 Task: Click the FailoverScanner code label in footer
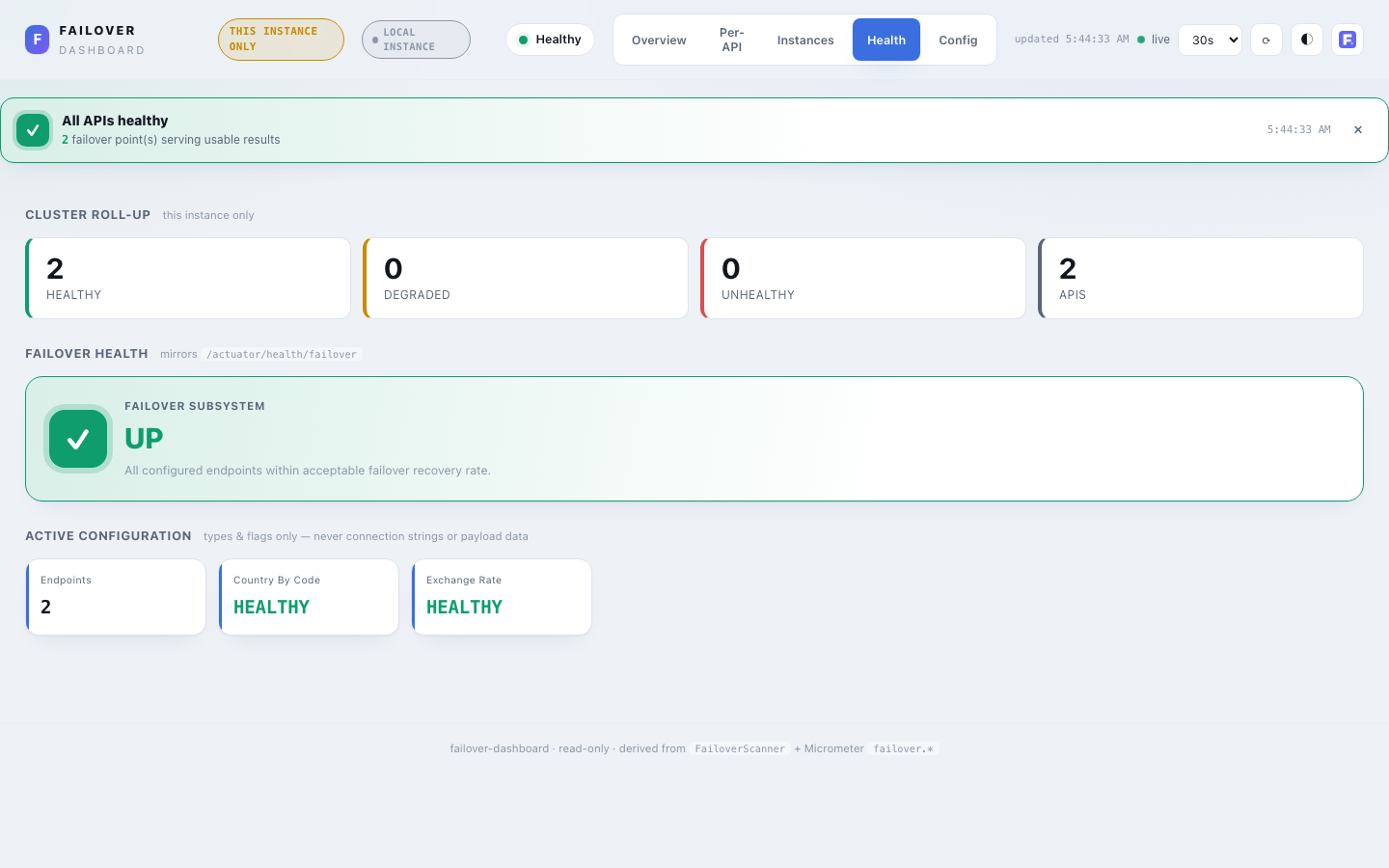coord(740,748)
